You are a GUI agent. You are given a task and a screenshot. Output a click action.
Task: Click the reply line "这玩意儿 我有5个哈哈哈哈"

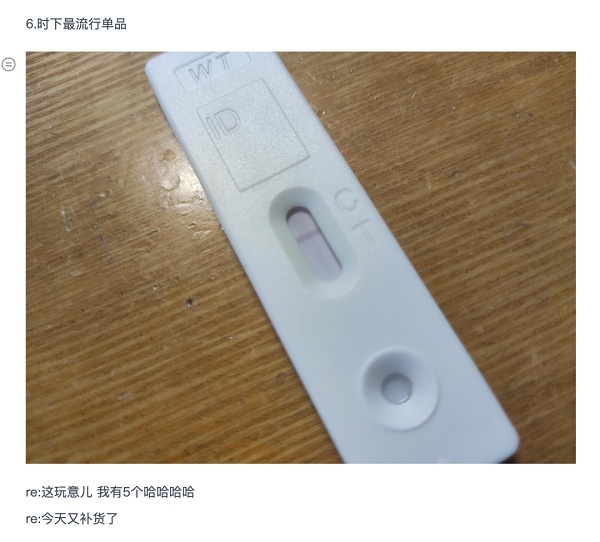110,492
